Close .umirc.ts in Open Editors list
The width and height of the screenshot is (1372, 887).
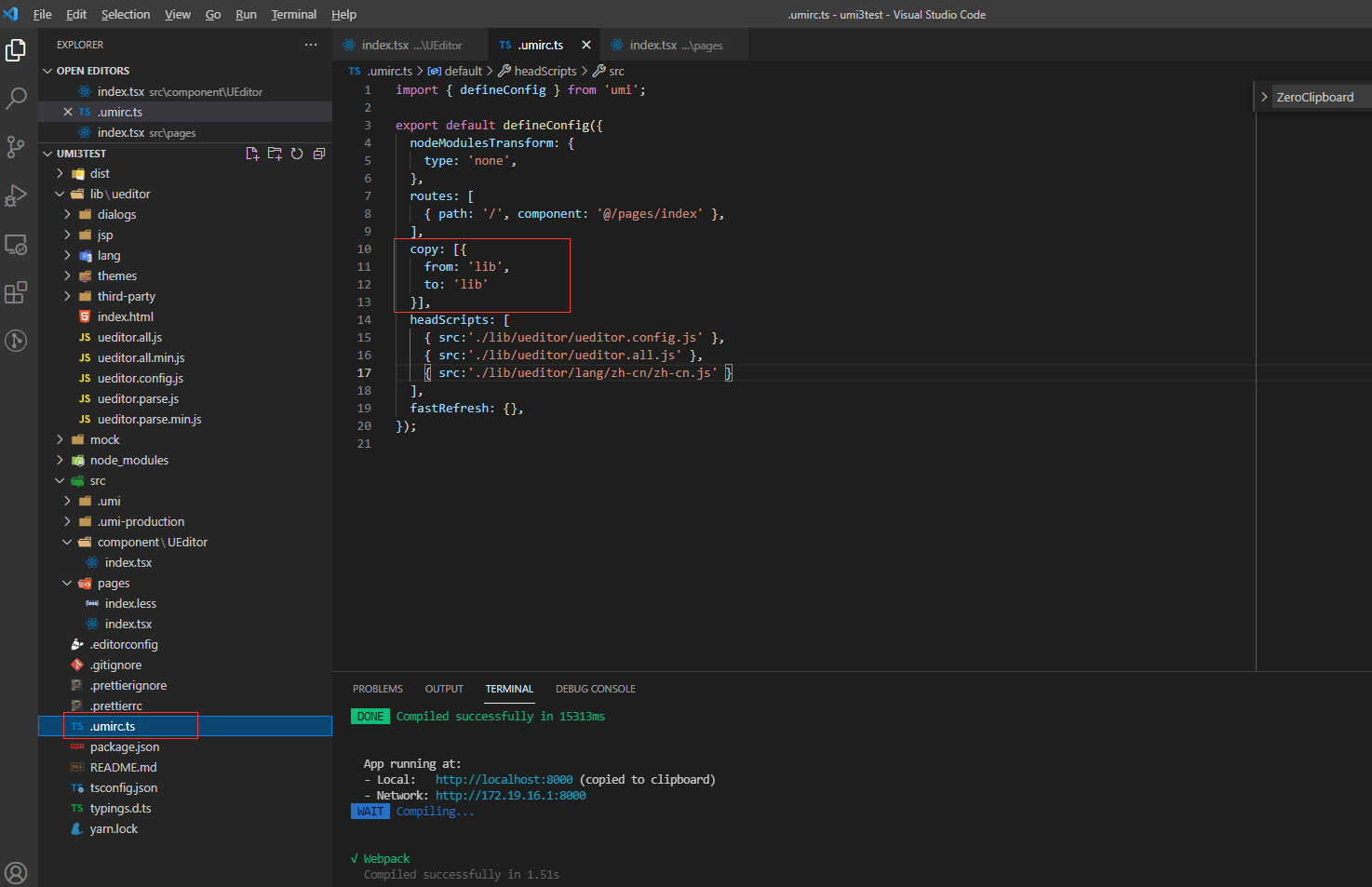[68, 112]
